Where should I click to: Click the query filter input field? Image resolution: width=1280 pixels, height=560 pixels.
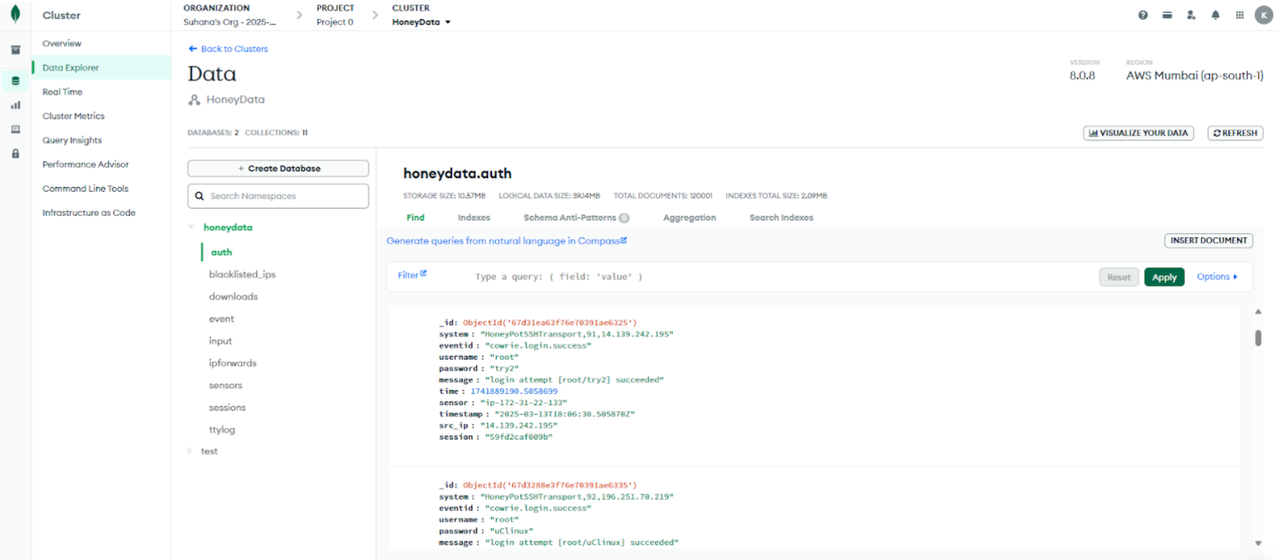coord(780,277)
